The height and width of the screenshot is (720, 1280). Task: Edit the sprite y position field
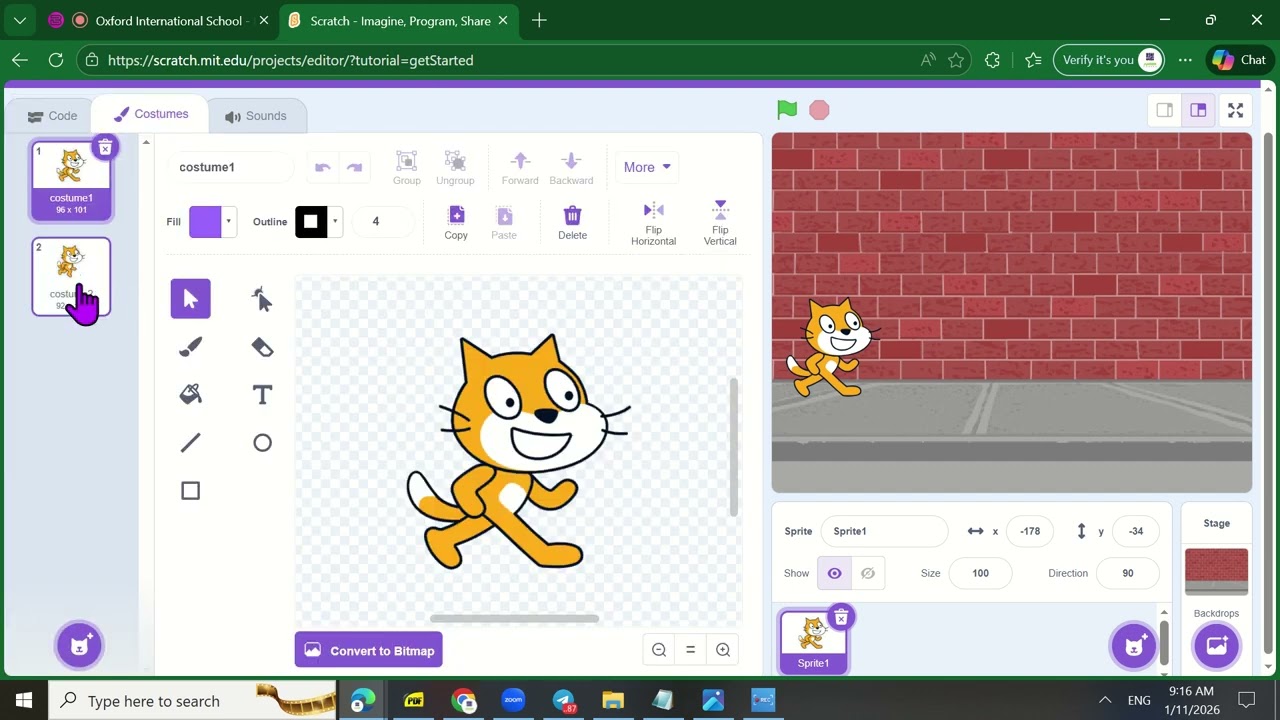1136,531
